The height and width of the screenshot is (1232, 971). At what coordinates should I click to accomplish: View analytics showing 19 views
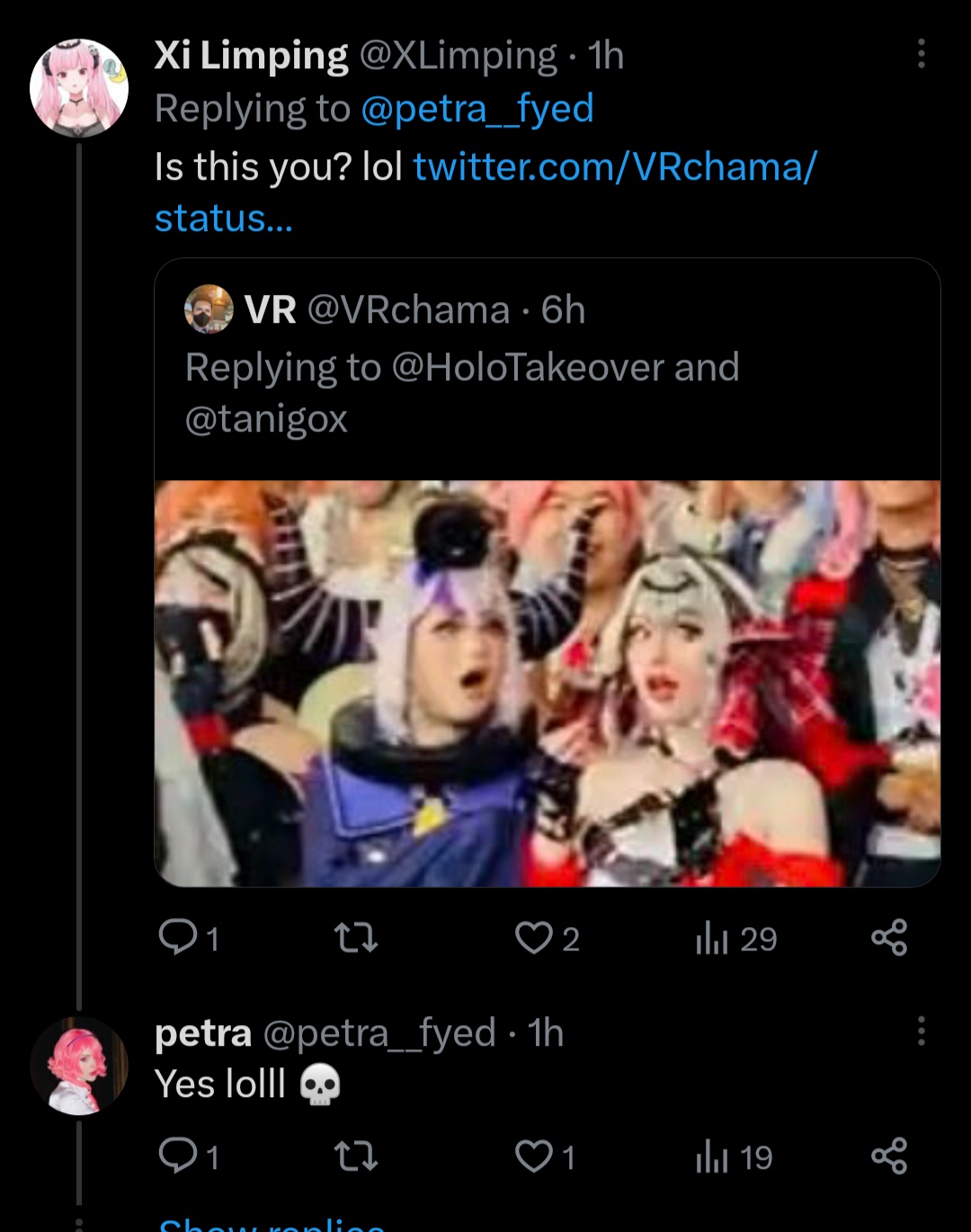pyautogui.click(x=734, y=1156)
